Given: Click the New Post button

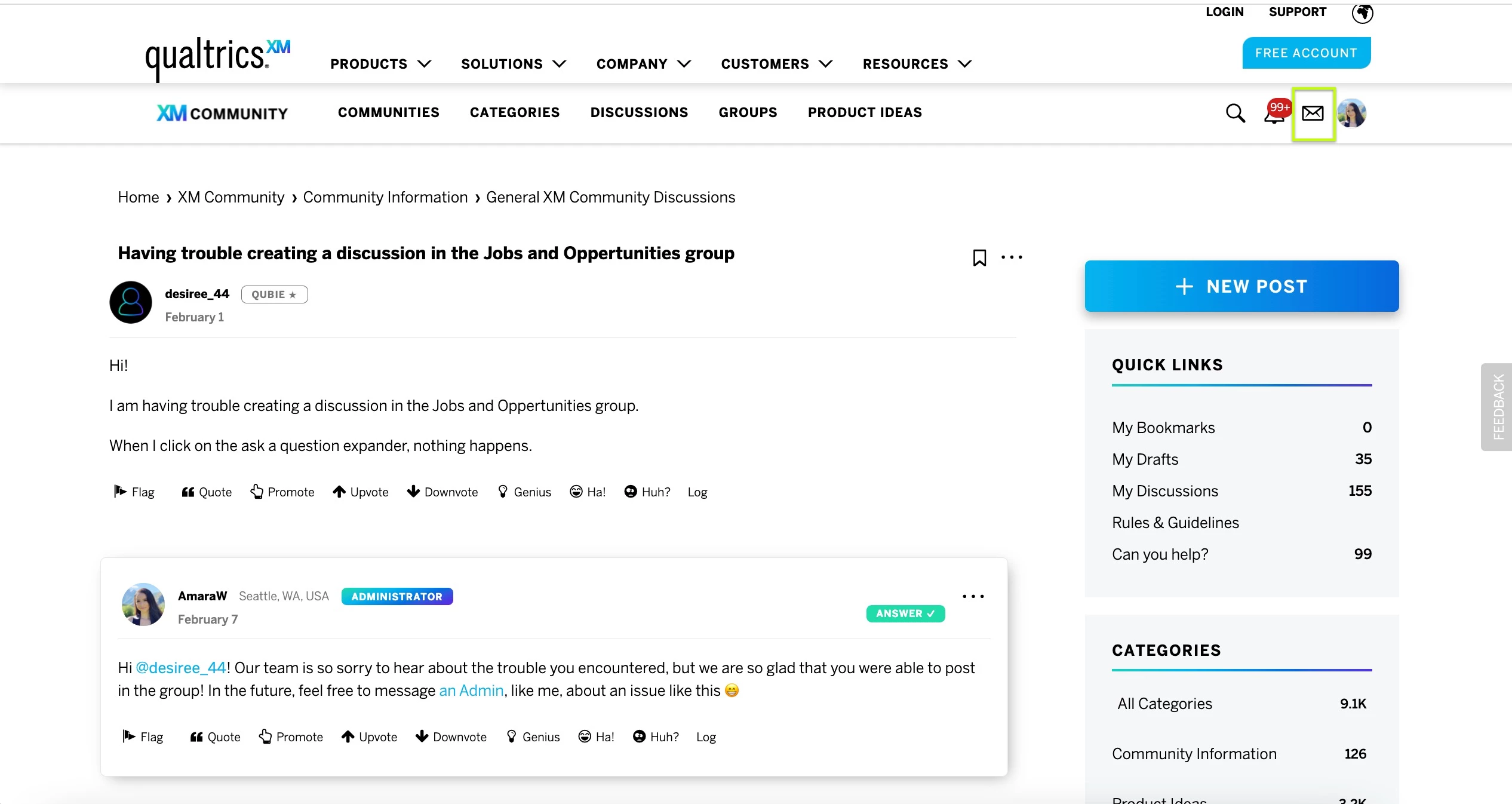Looking at the screenshot, I should 1241,286.
